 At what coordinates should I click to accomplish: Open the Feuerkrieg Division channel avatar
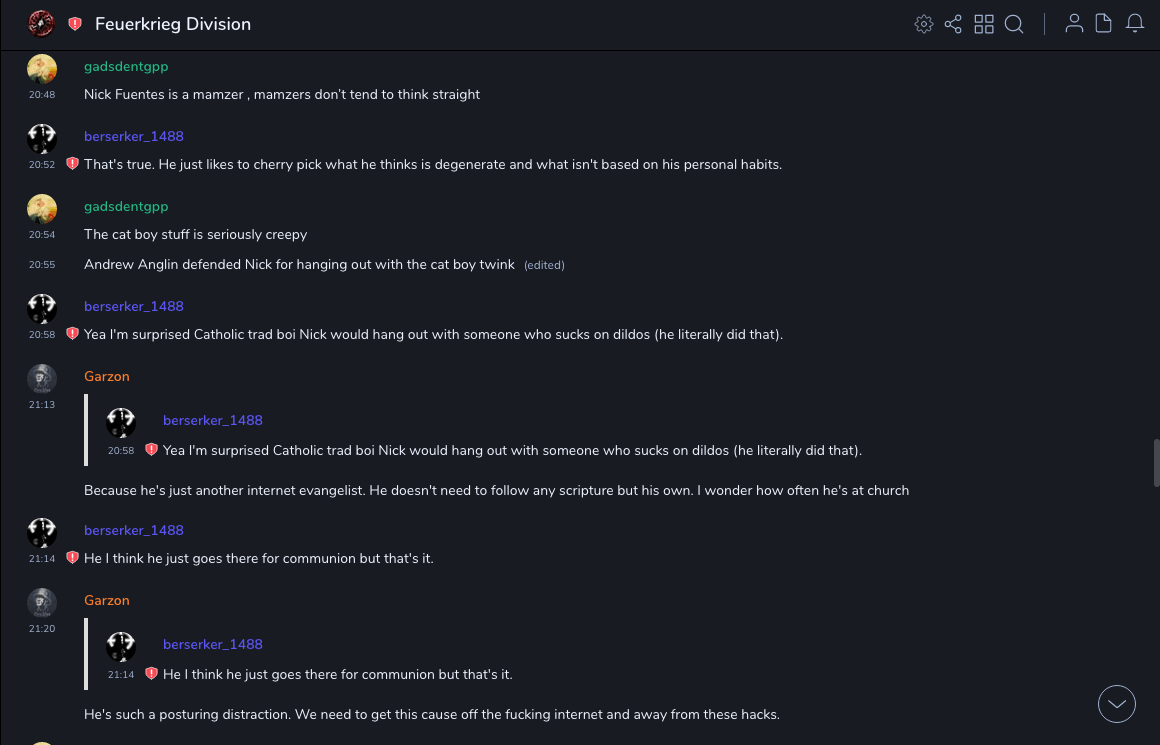coord(41,24)
